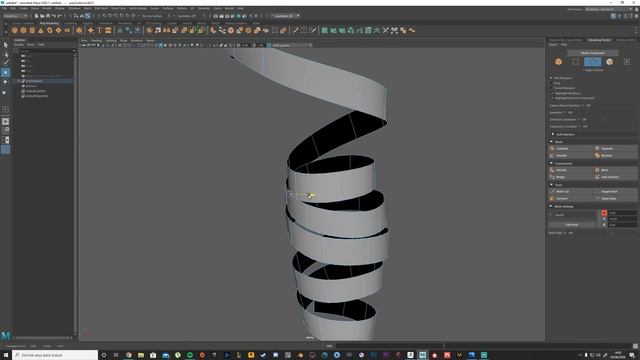Select the arrow Select tool in toolbox

coord(6,44)
